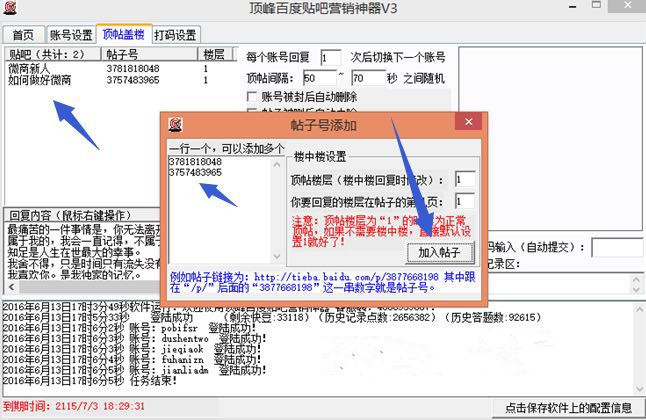
Task: Click the 回复内容（鼠标右键操作）header
Action: (70, 215)
